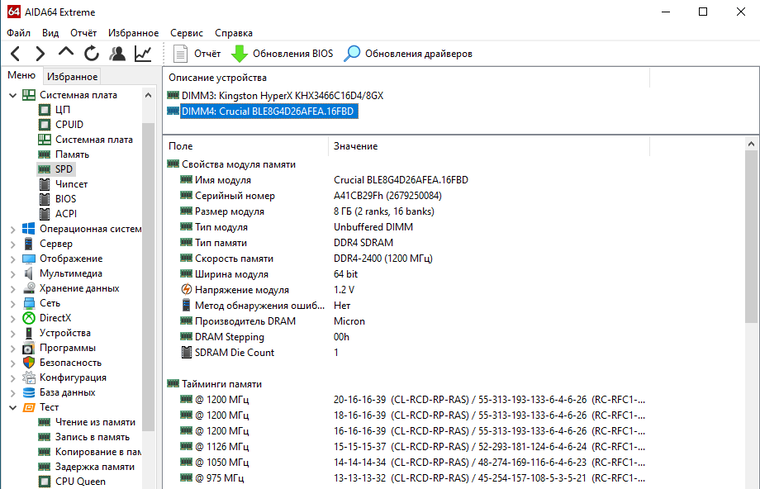Click the refresh toolbar icon
Viewport: 760px width, 489px height.
[x=91, y=53]
